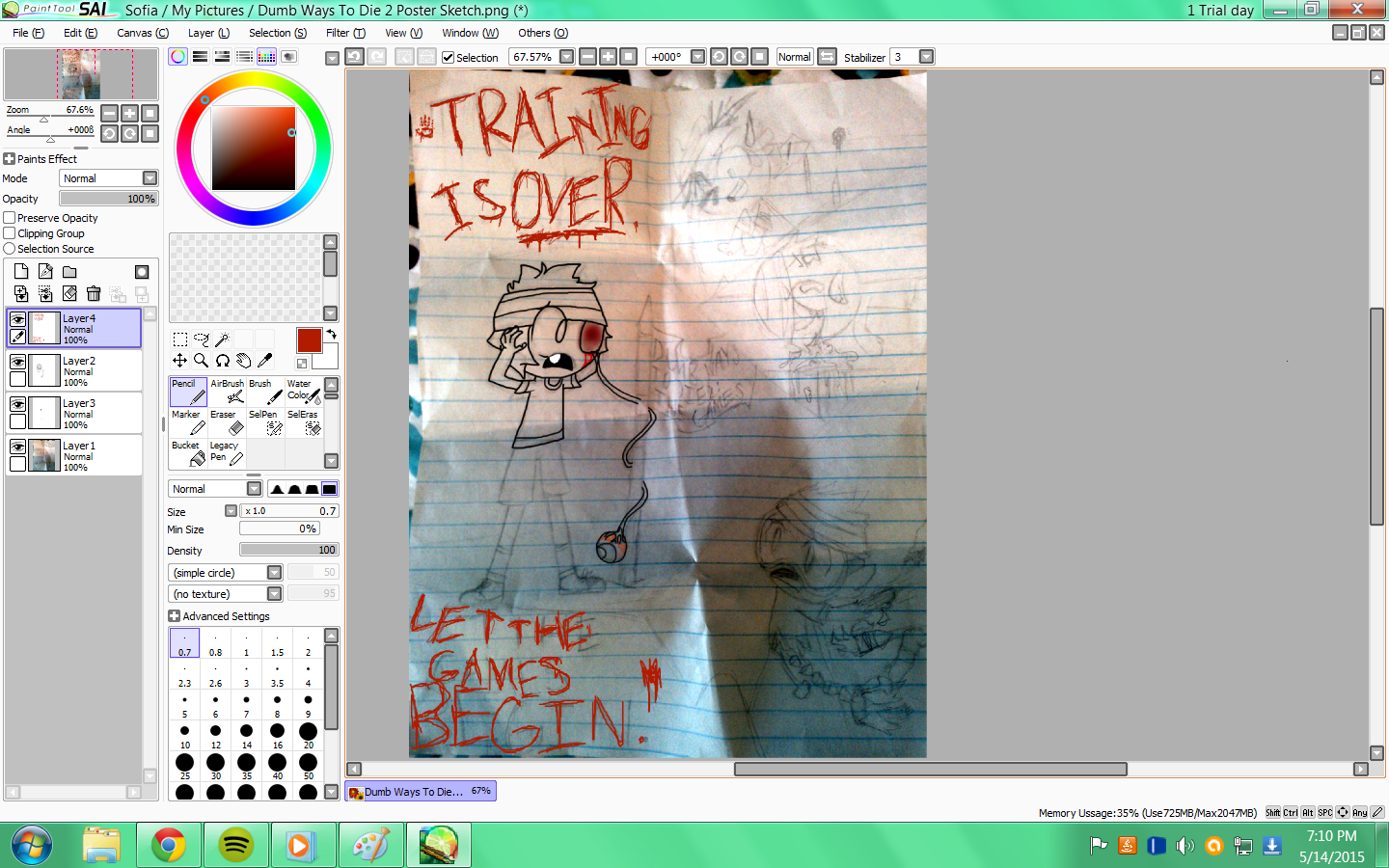Hide Layer2 with its eye icon
The height and width of the screenshot is (868, 1389).
point(17,362)
